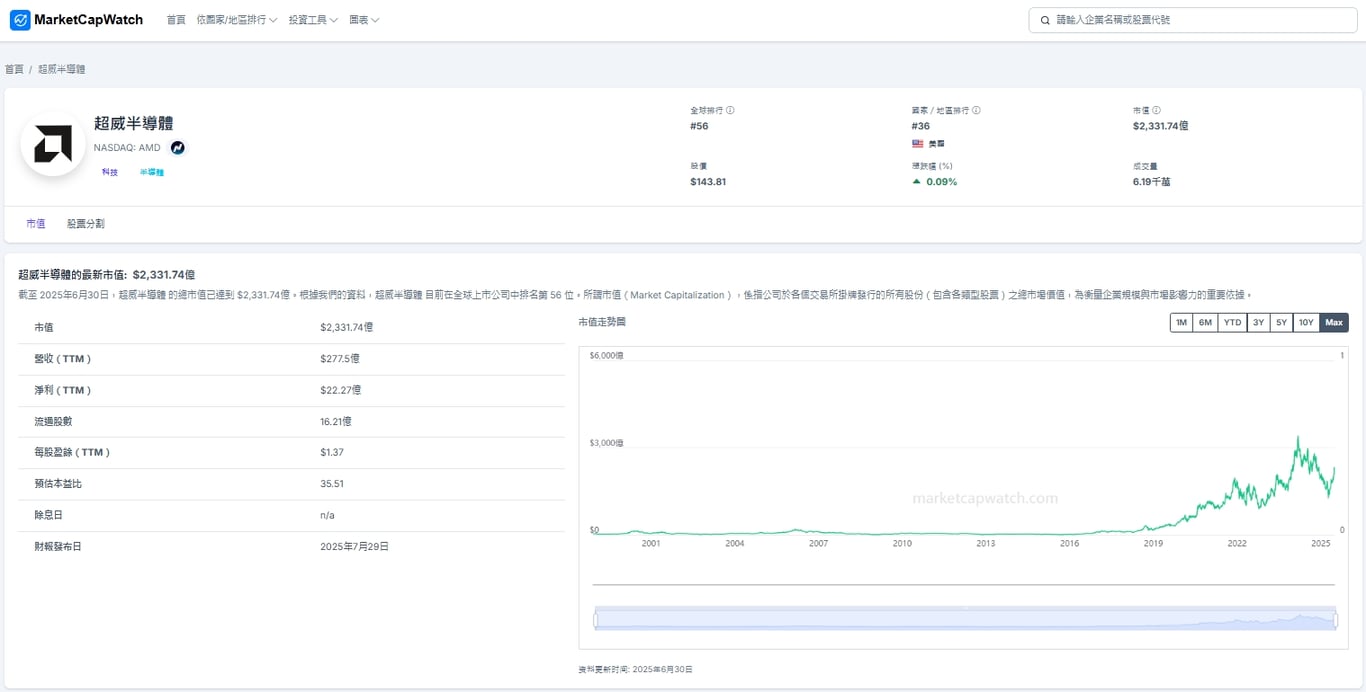Go to 首頁 in top navigation
This screenshot has height=692, width=1366.
coord(176,20)
